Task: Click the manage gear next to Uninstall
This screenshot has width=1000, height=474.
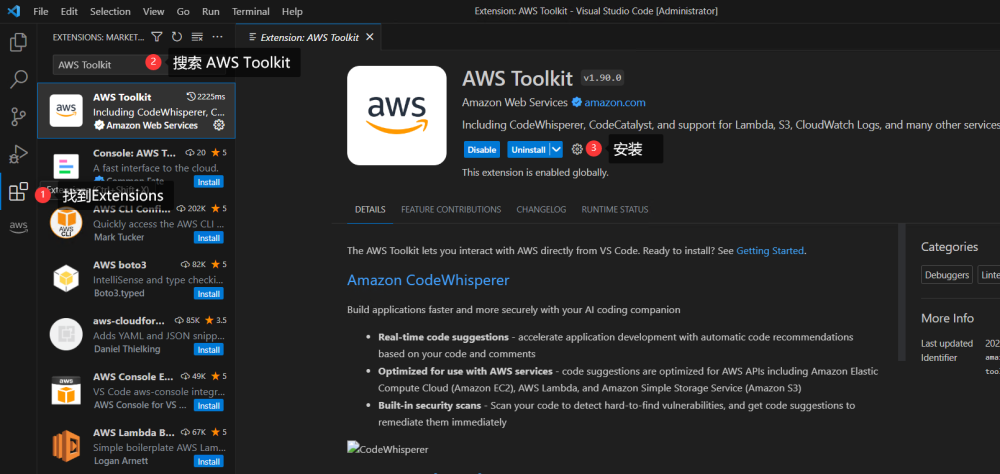Action: click(x=577, y=149)
